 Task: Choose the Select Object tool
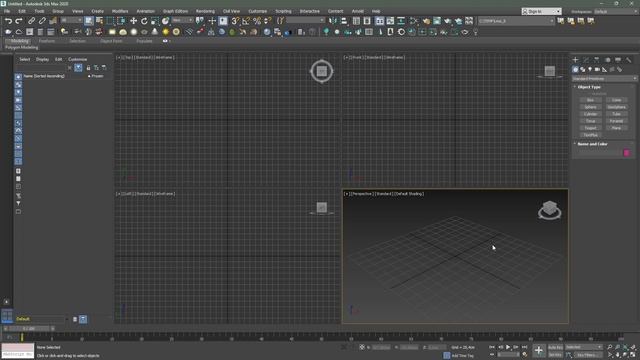[89, 21]
